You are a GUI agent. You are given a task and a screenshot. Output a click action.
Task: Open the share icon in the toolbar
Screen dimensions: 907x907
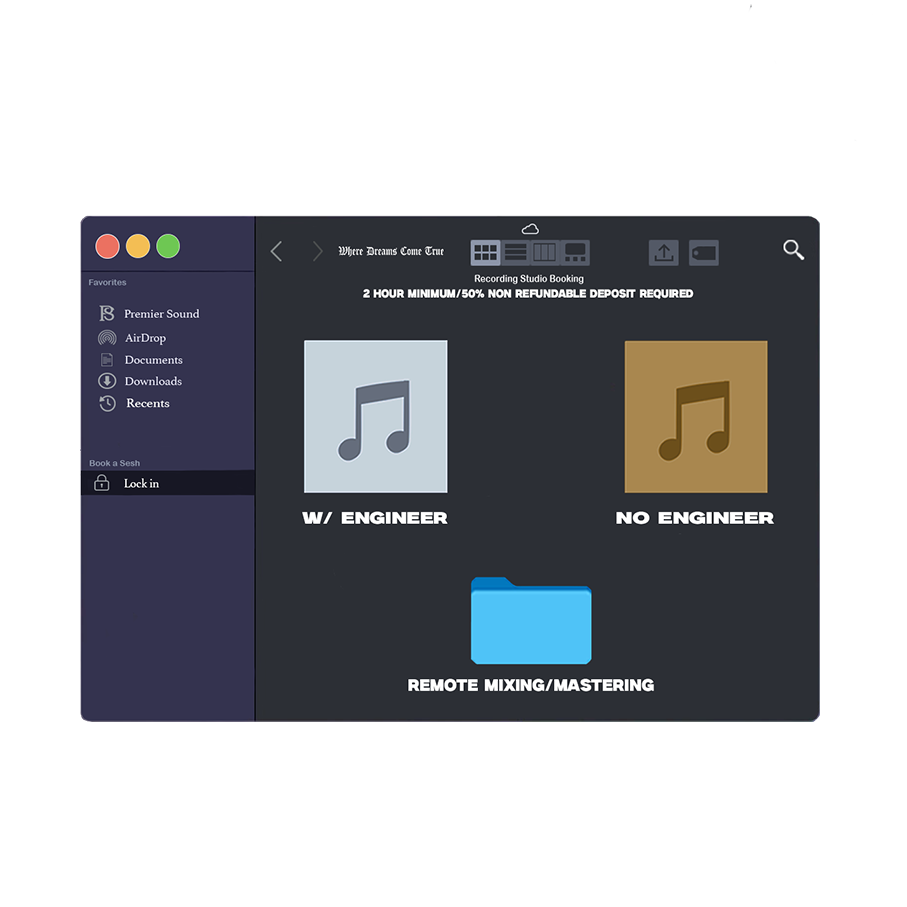pyautogui.click(x=663, y=253)
